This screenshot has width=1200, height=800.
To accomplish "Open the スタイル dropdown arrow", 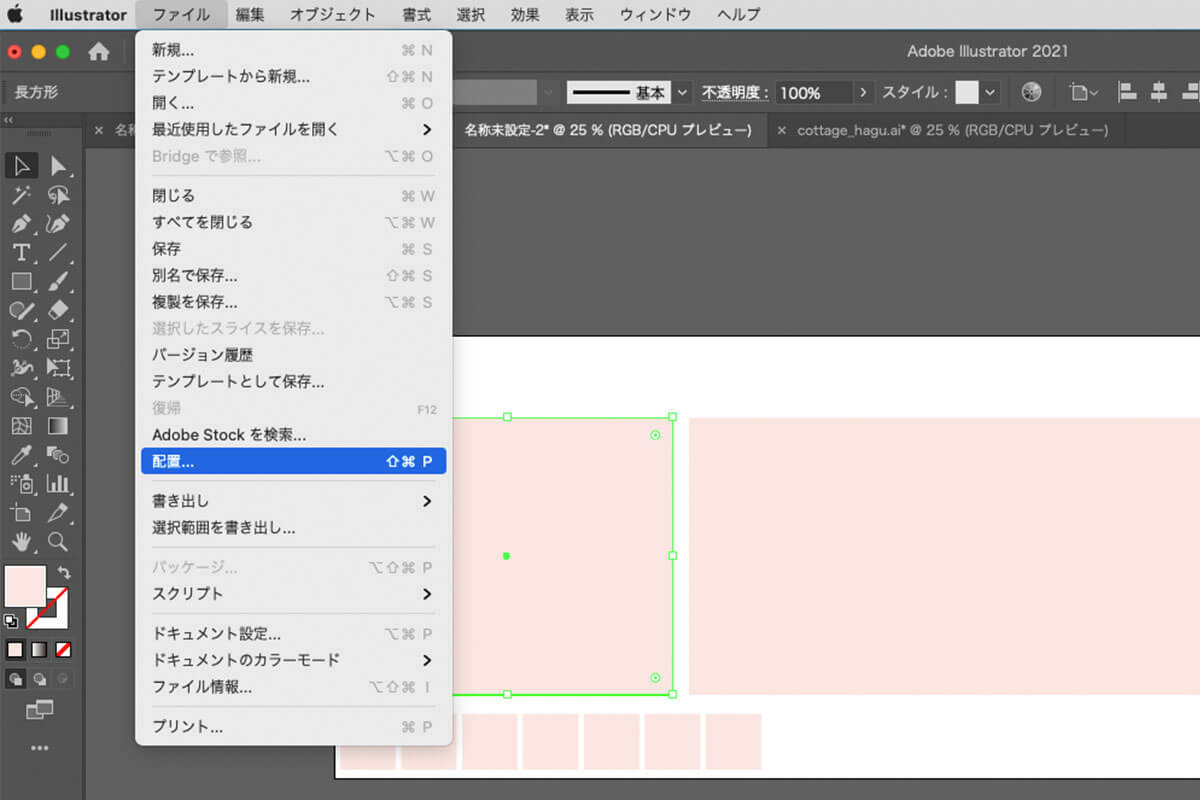I will (x=990, y=92).
